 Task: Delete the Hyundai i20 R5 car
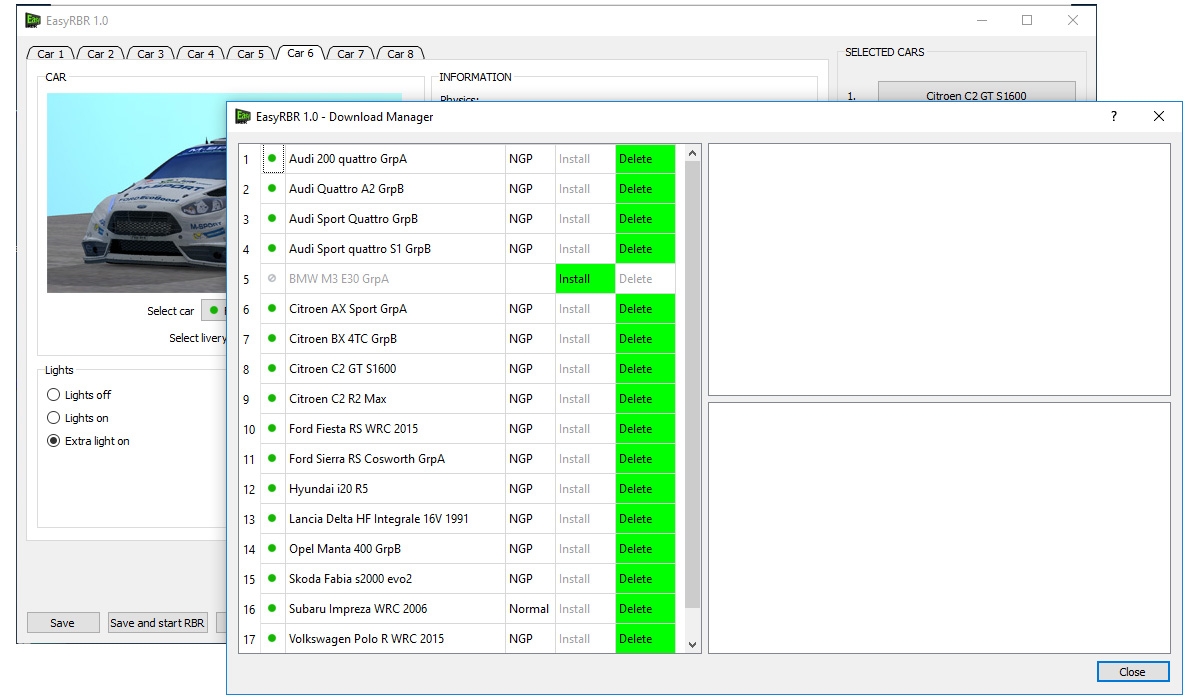(645, 489)
